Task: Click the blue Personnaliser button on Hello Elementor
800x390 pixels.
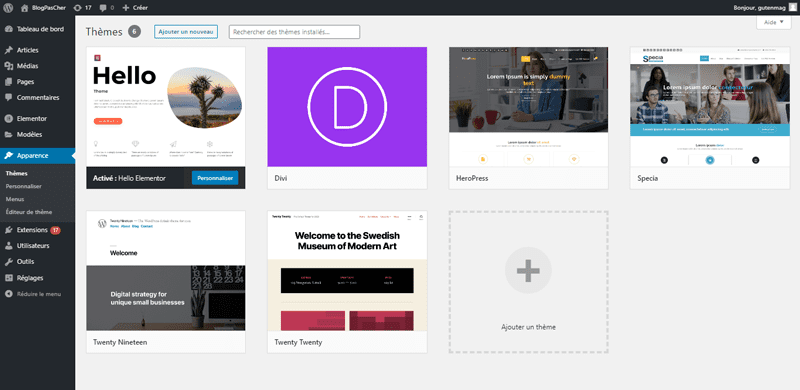Action: point(215,178)
